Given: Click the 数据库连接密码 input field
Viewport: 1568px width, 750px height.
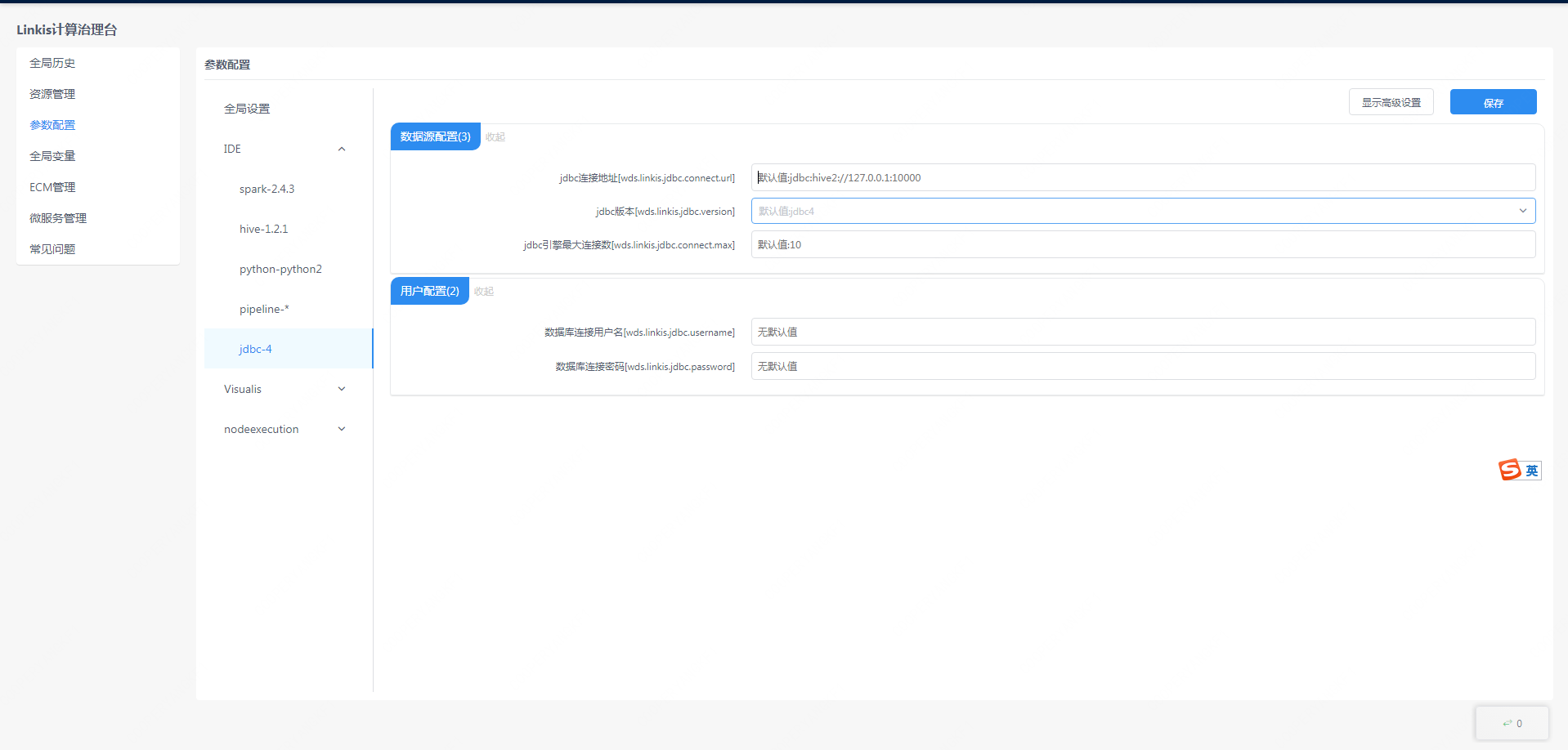Looking at the screenshot, I should tap(1142, 366).
